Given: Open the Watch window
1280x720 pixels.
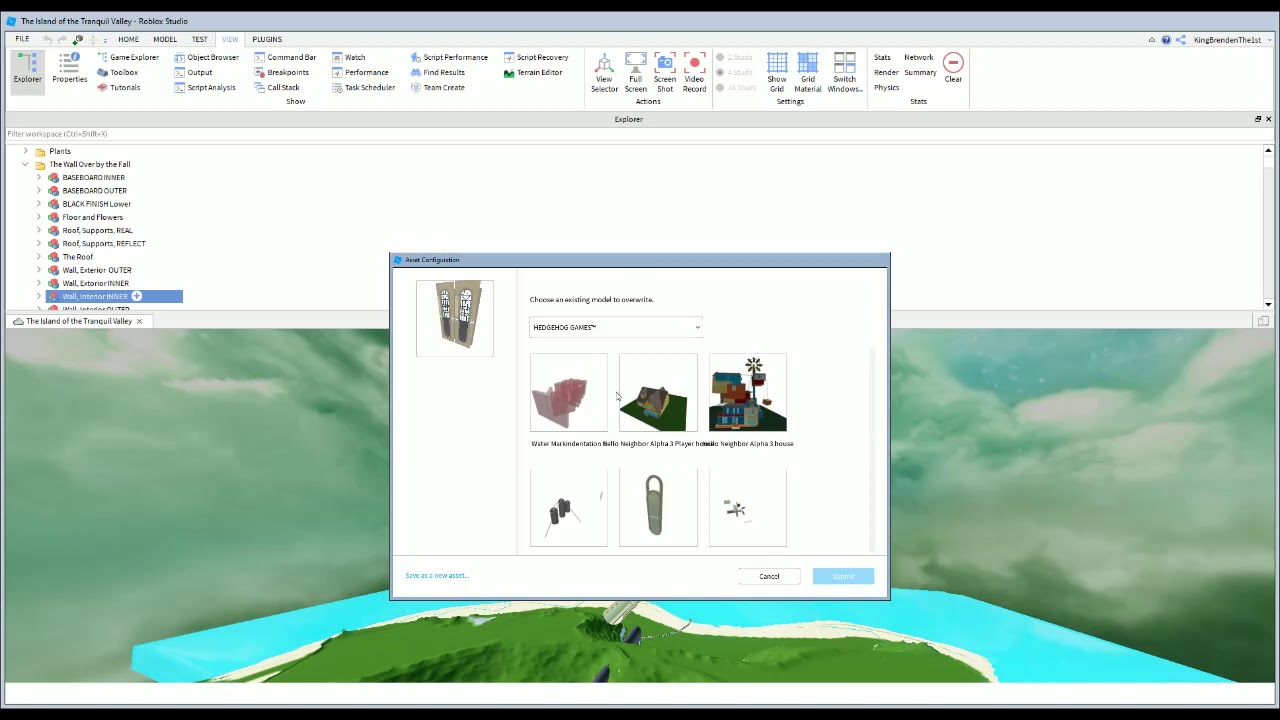Looking at the screenshot, I should tap(348, 57).
